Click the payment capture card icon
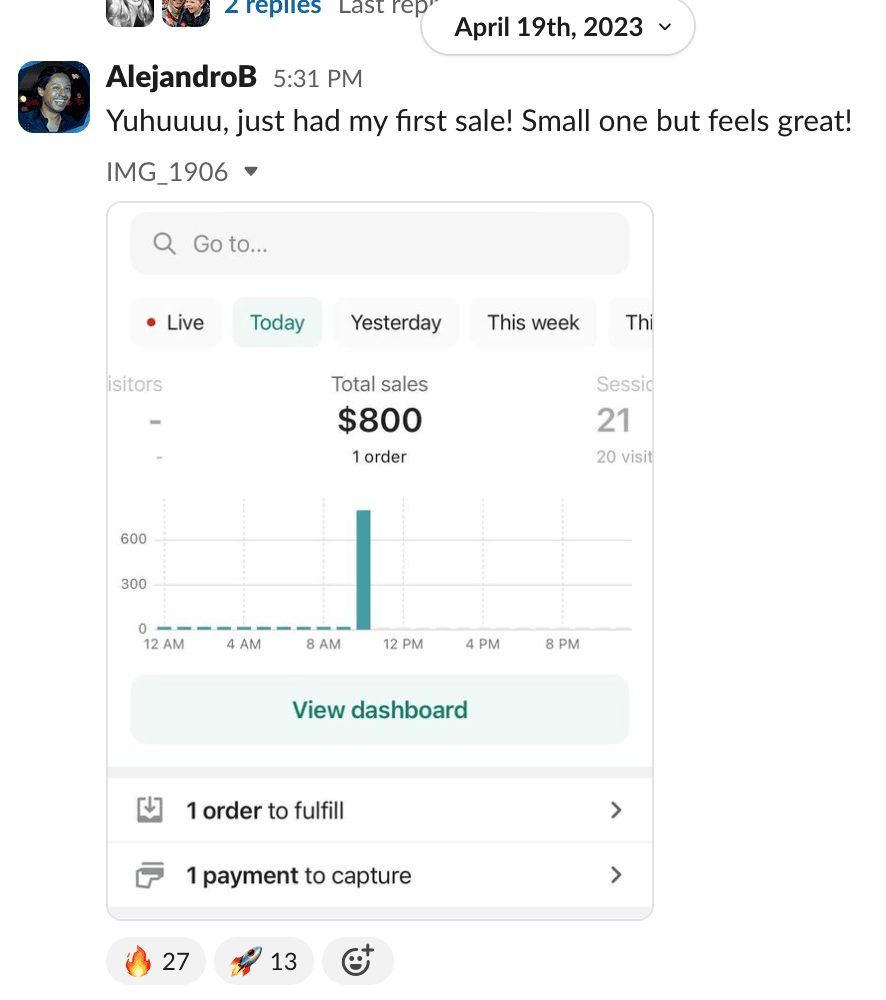886x1000 pixels. pos(149,876)
